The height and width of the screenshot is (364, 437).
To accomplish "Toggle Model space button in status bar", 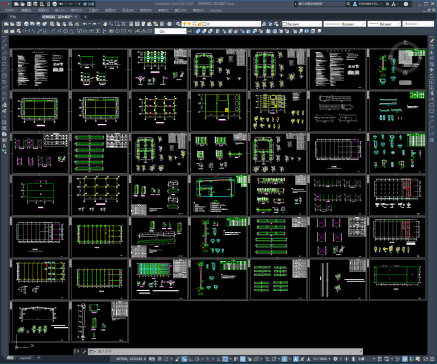I will 152,359.
